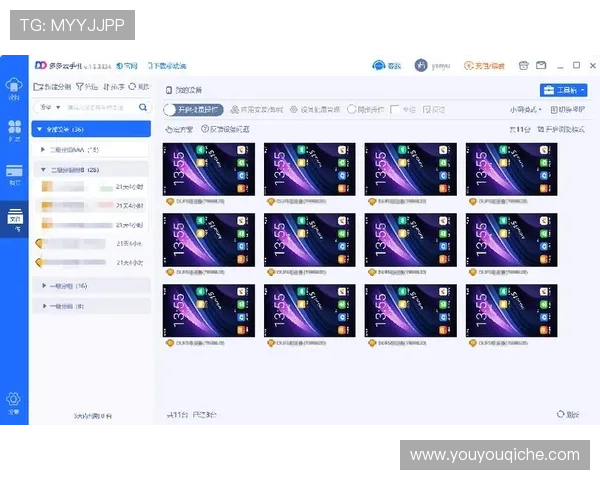Collapse the second-level group BBB (28)
The width and height of the screenshot is (600, 480).
click(x=91, y=170)
